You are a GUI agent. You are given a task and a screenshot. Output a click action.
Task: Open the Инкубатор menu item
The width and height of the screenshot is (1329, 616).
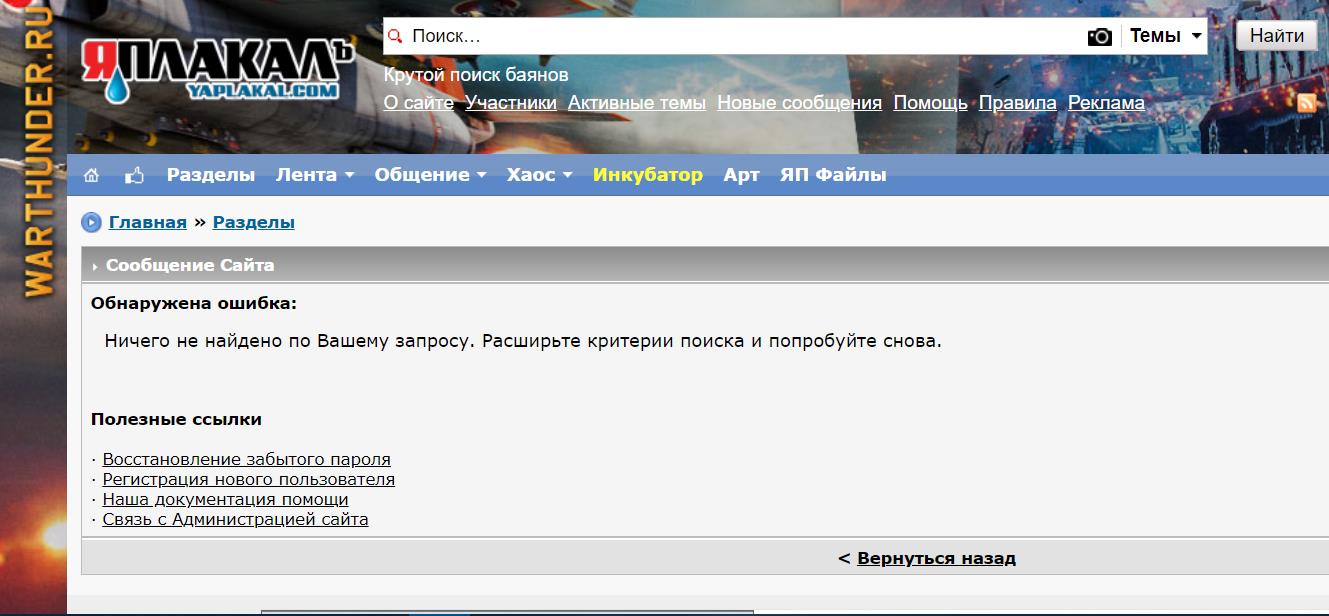point(648,175)
